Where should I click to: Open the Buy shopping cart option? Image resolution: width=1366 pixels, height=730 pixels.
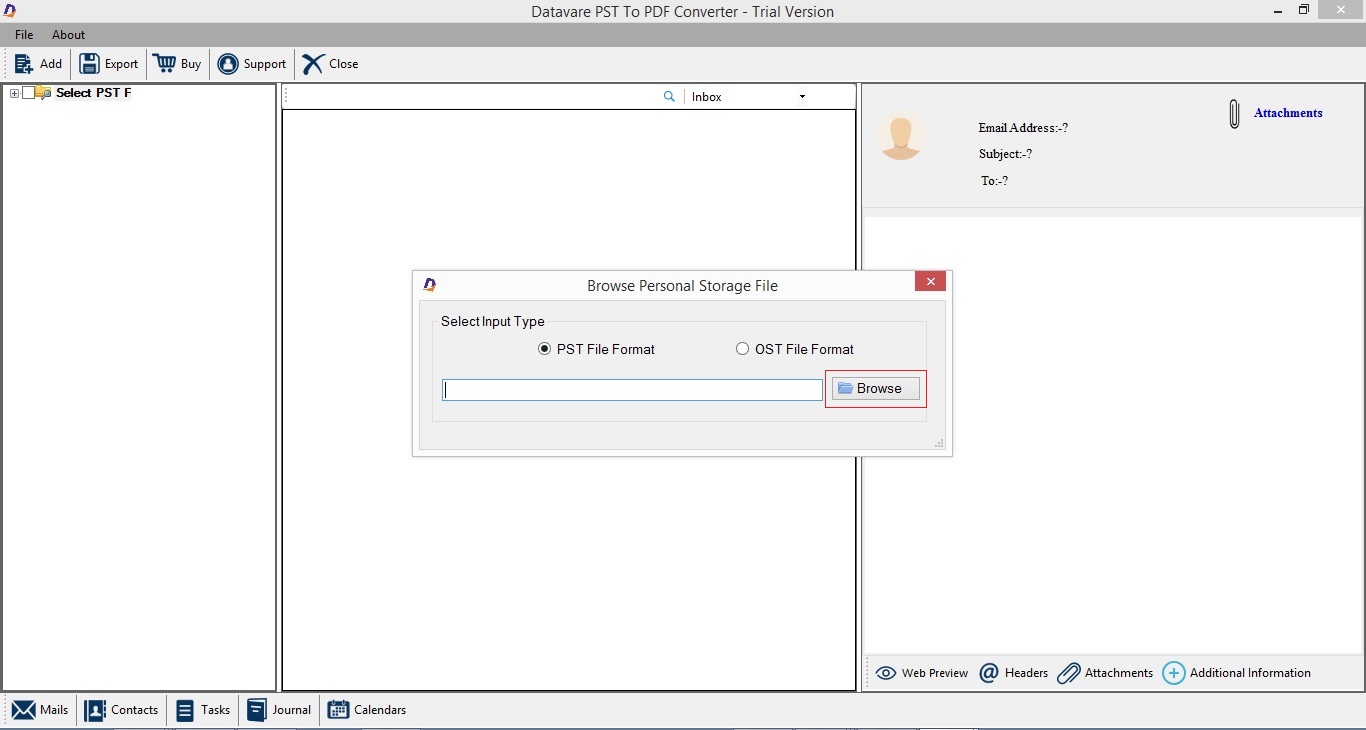coord(177,64)
